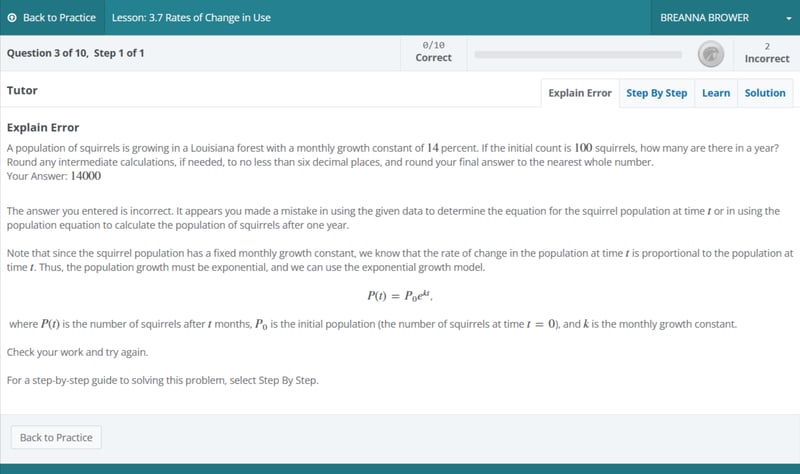
Task: View the Solution tab
Action: tap(765, 93)
